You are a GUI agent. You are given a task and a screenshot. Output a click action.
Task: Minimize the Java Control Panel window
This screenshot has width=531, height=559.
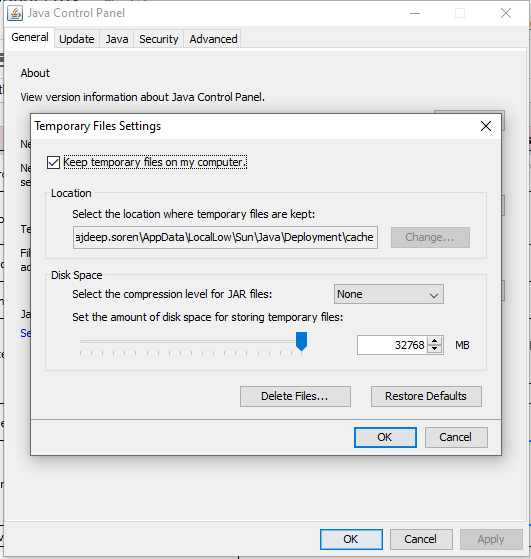(415, 14)
